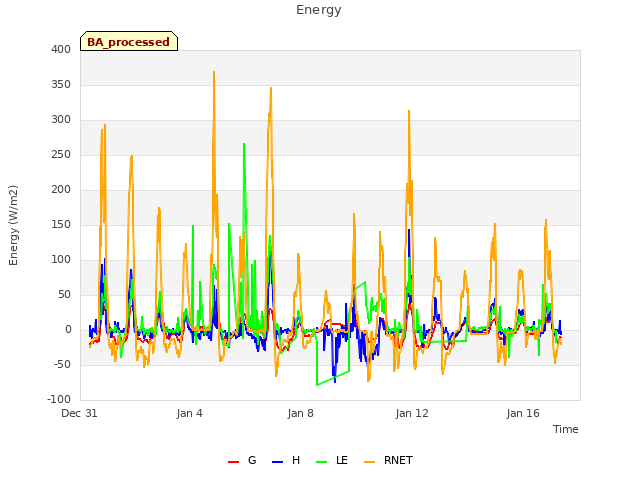640x480 pixels.
Task: Click the Jan 16 x-axis tick label
Action: coord(523,413)
